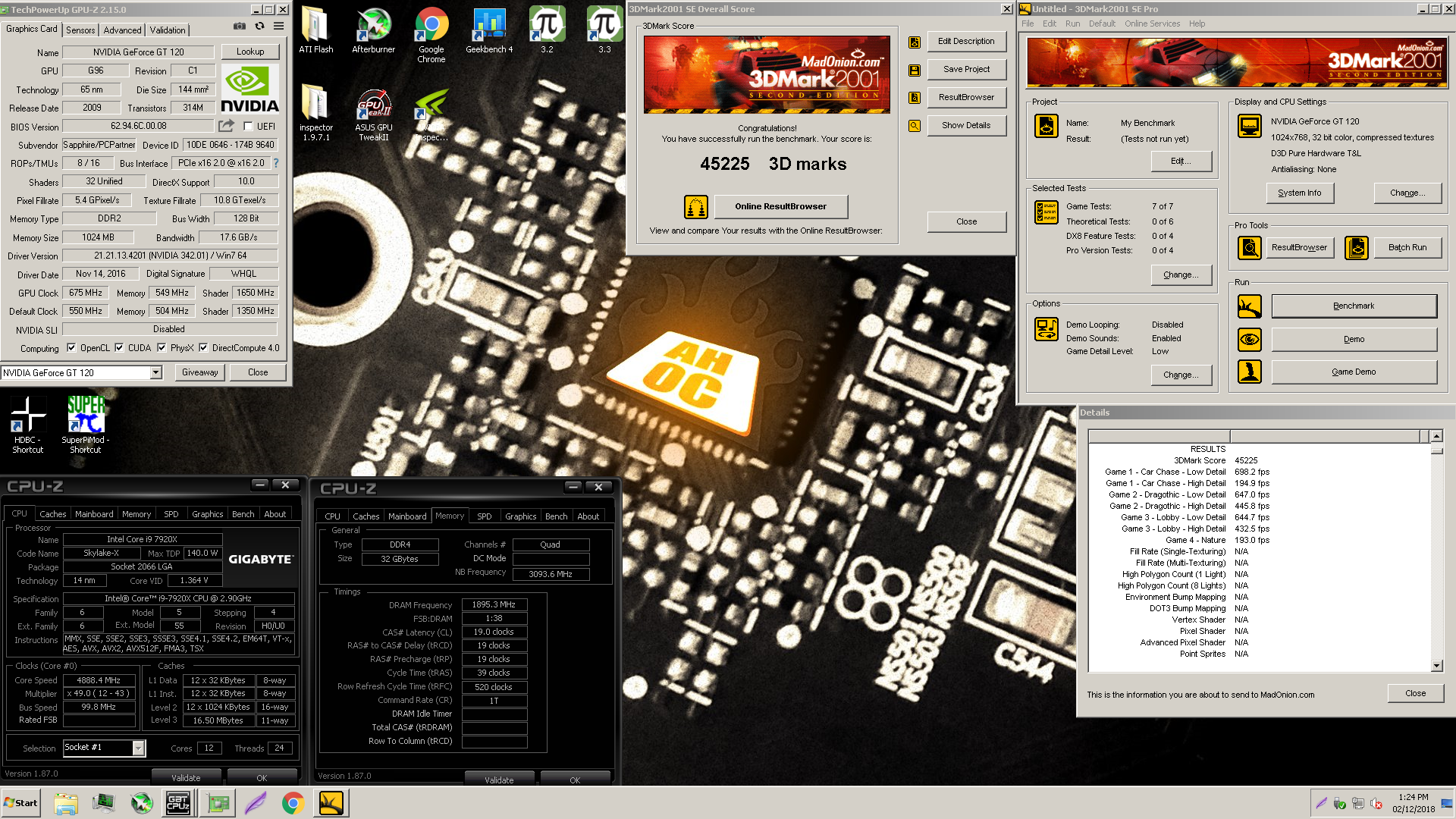The image size is (1456, 819).
Task: Click Validate in the left CPU-Z window
Action: (x=186, y=777)
